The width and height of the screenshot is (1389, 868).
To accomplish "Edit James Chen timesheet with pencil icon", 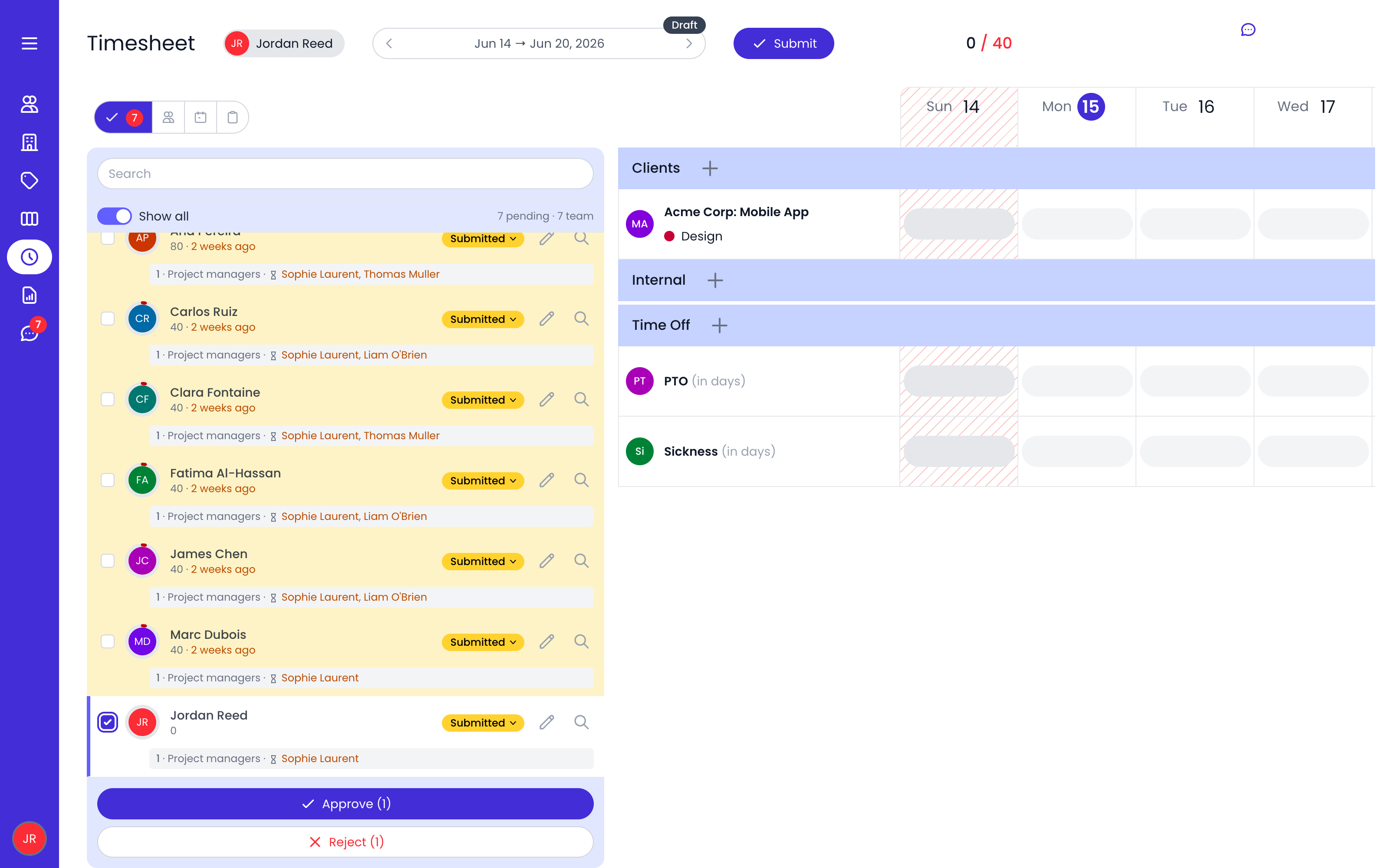I will pyautogui.click(x=546, y=561).
